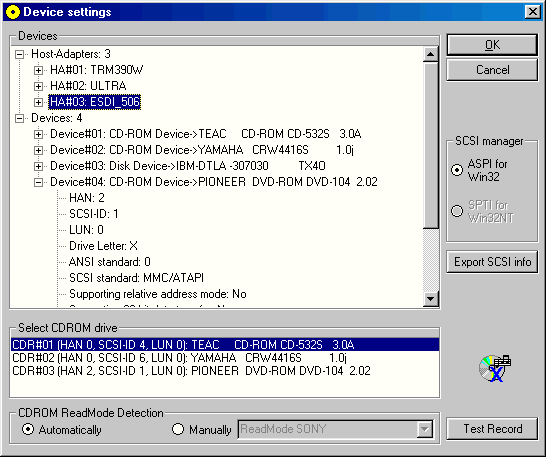Select CDR#02 YAMAHA CRW4416S drive

click(x=225, y=358)
